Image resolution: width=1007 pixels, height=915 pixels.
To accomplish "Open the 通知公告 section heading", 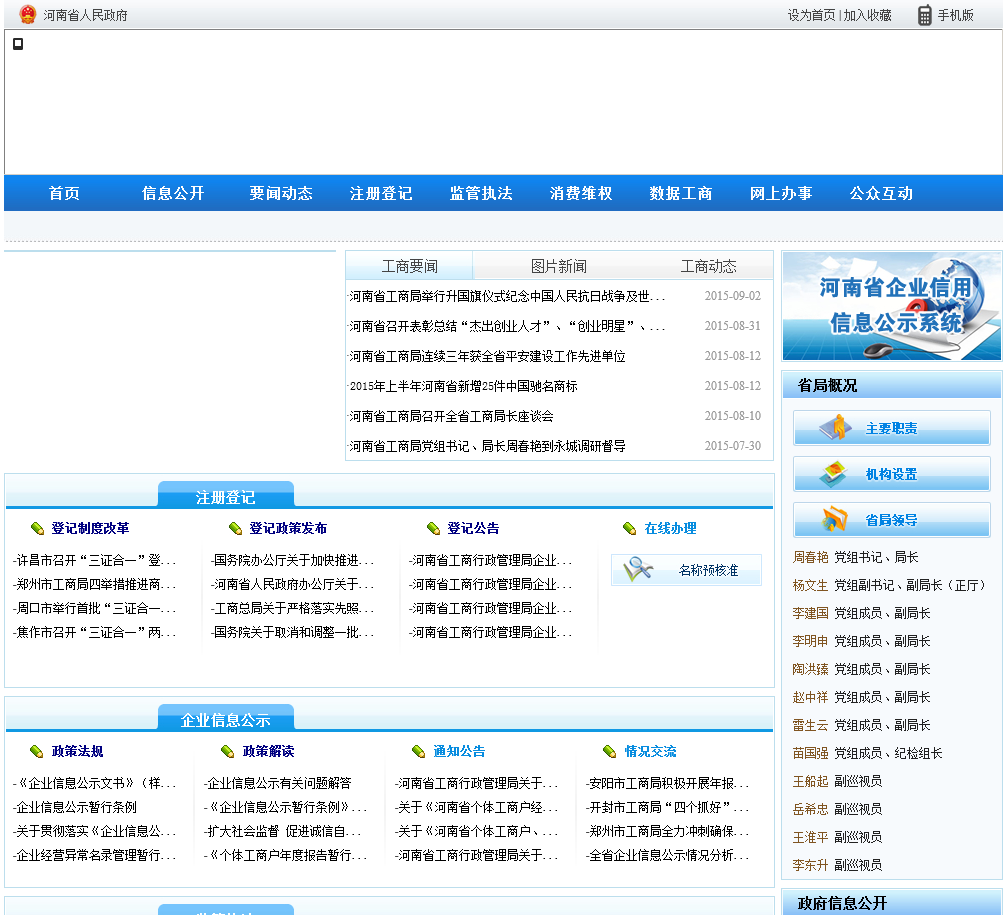I will coord(459,751).
